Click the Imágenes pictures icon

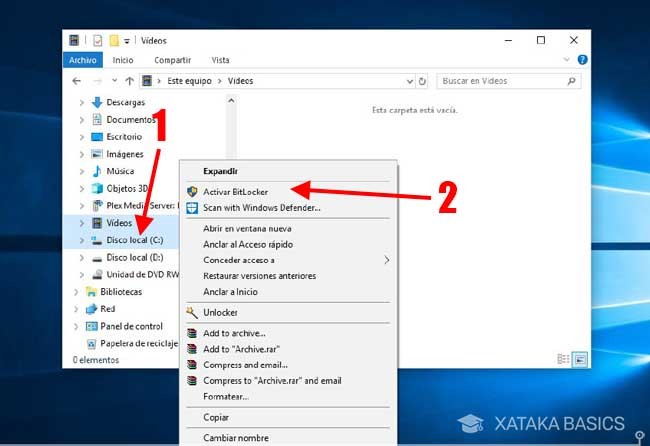[x=97, y=154]
